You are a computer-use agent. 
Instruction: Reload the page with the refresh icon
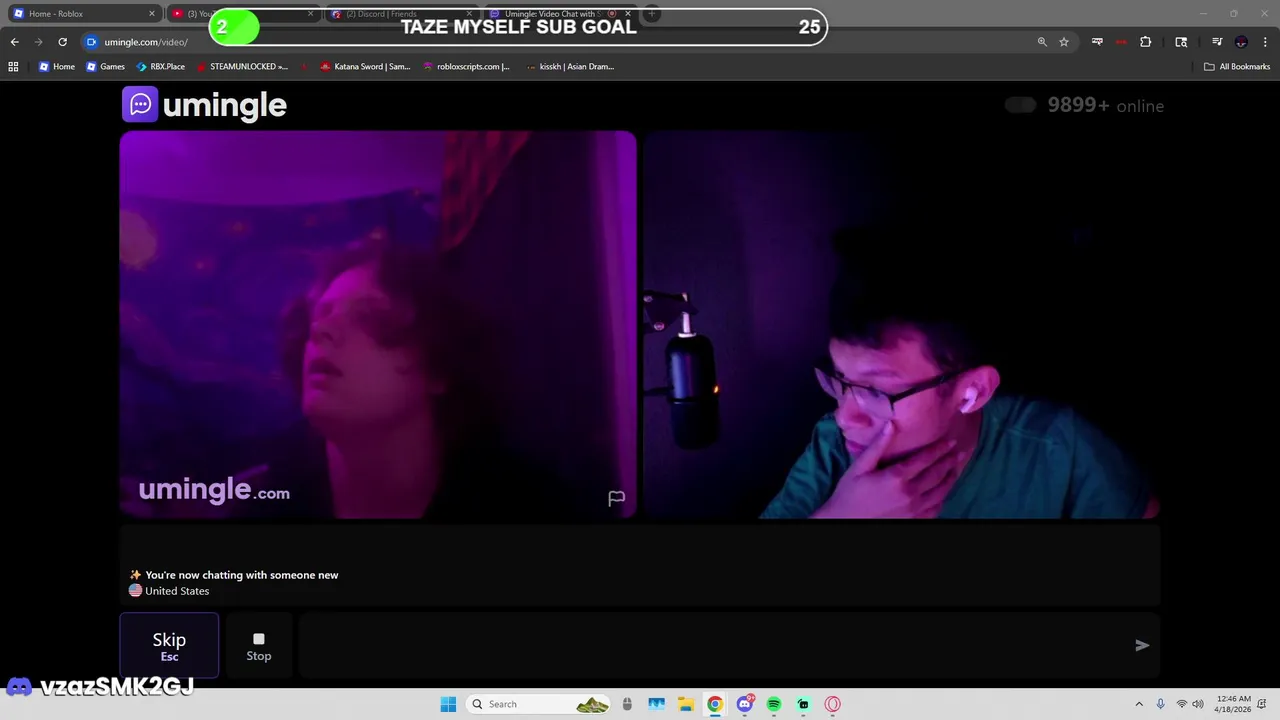[x=62, y=42]
